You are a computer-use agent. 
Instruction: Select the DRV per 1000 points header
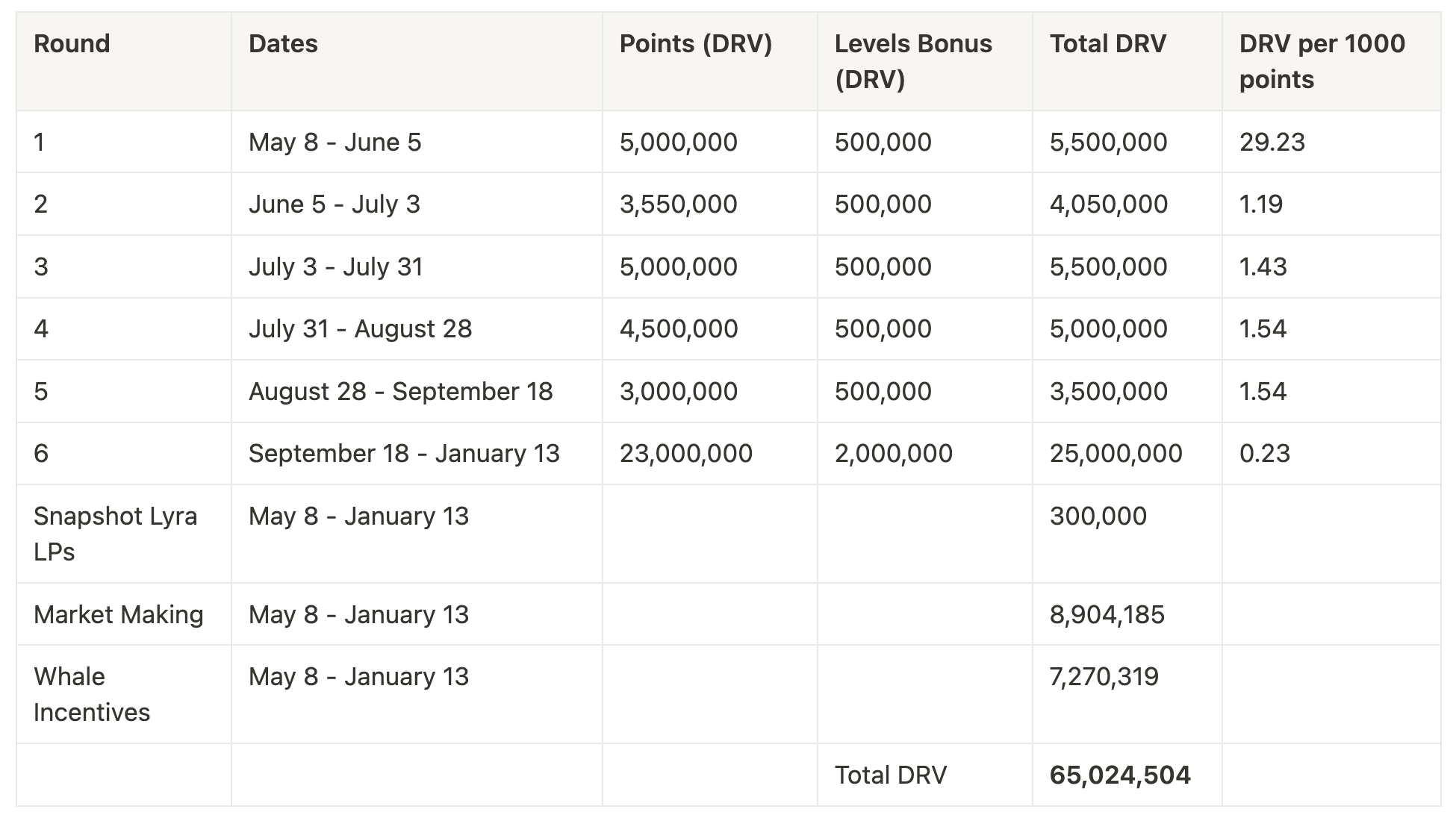tap(1322, 61)
